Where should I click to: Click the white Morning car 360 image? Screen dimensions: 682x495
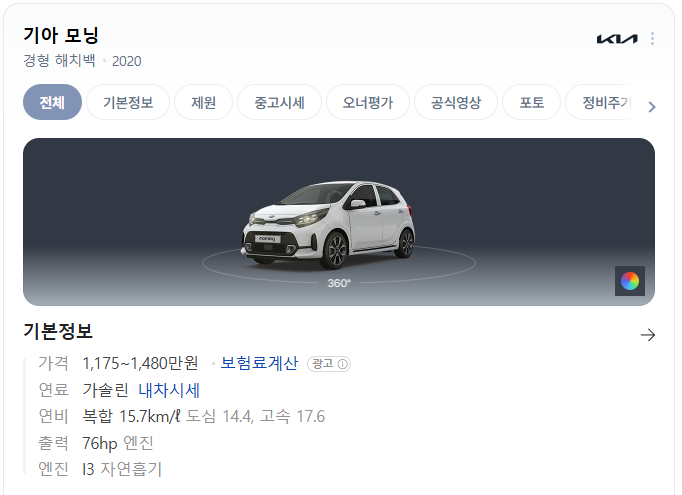click(x=328, y=224)
